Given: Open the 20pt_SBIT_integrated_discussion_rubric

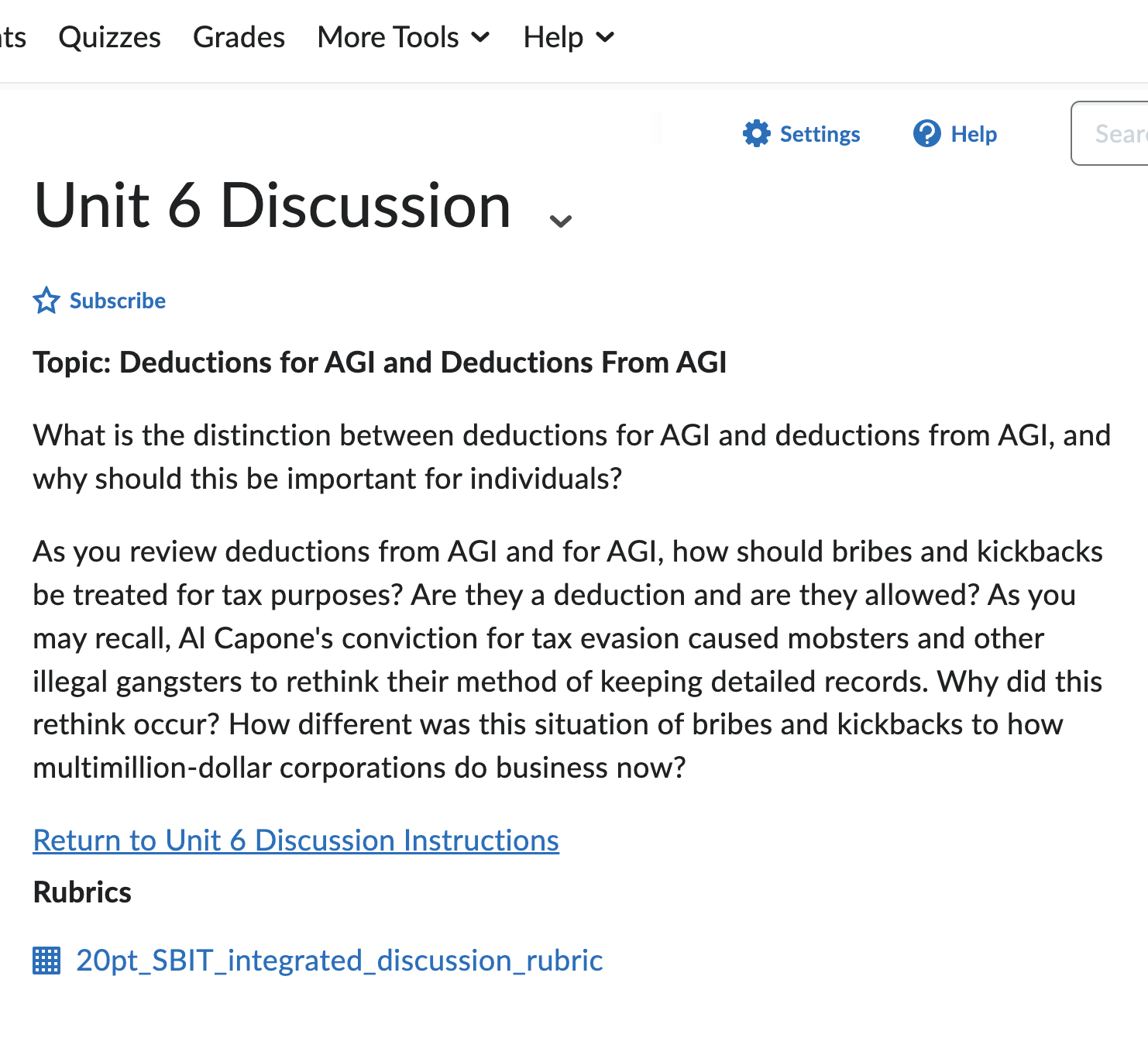Looking at the screenshot, I should coord(339,960).
